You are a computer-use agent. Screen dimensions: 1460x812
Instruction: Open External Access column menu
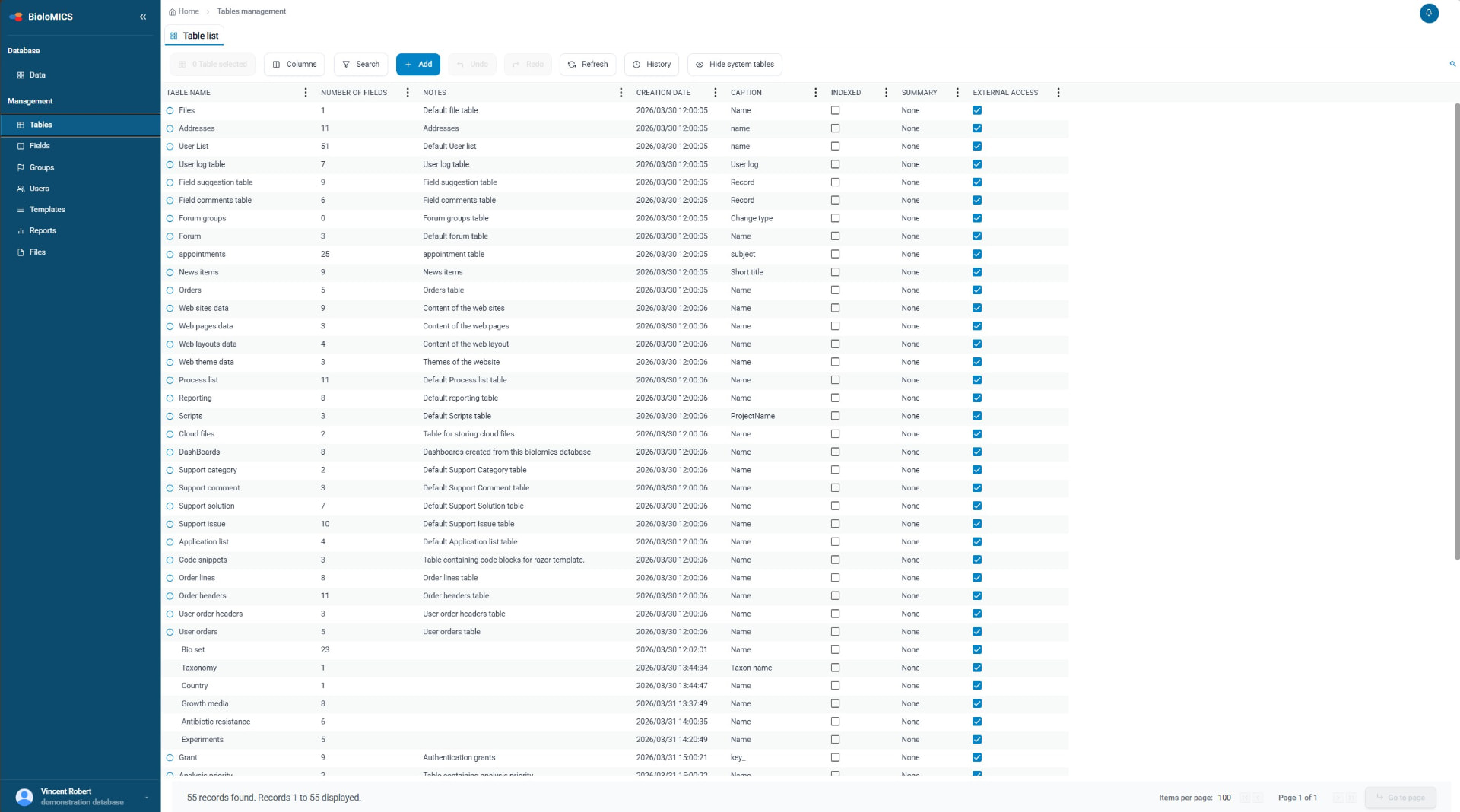click(x=1058, y=93)
